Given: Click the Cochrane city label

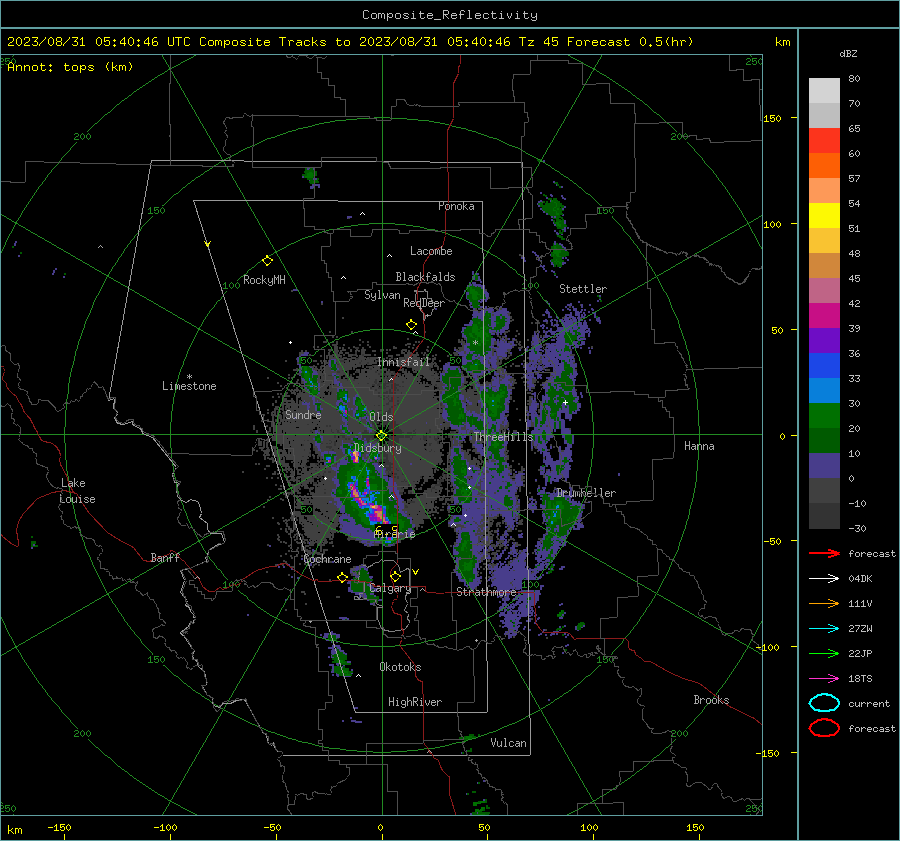Looking at the screenshot, I should tap(327, 559).
